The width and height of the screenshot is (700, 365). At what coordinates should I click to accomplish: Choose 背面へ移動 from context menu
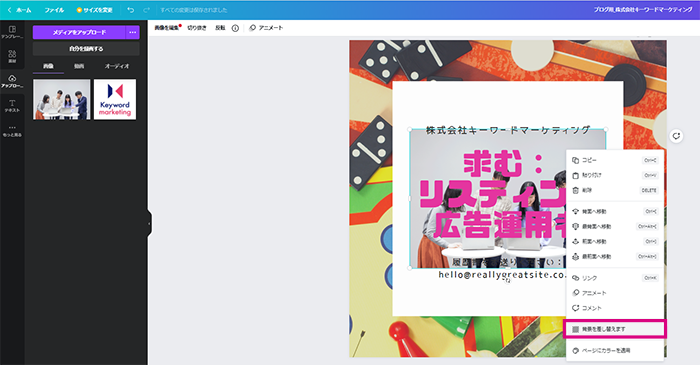pyautogui.click(x=615, y=212)
